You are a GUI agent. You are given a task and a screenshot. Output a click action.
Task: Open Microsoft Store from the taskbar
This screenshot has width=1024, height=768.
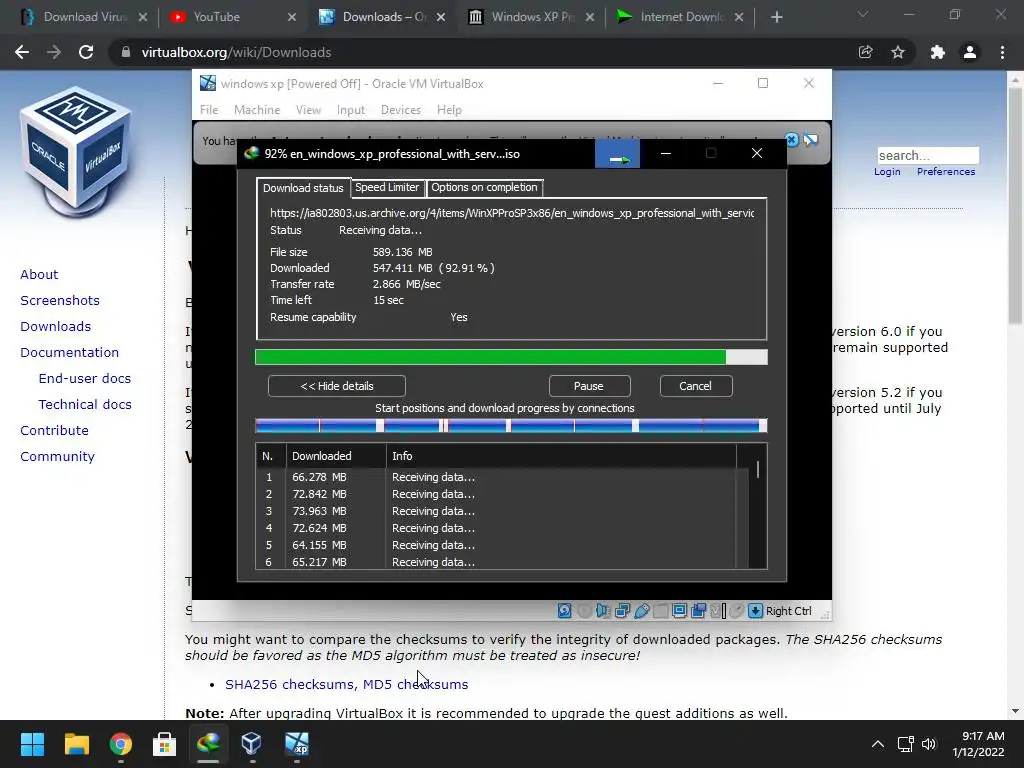click(x=164, y=743)
